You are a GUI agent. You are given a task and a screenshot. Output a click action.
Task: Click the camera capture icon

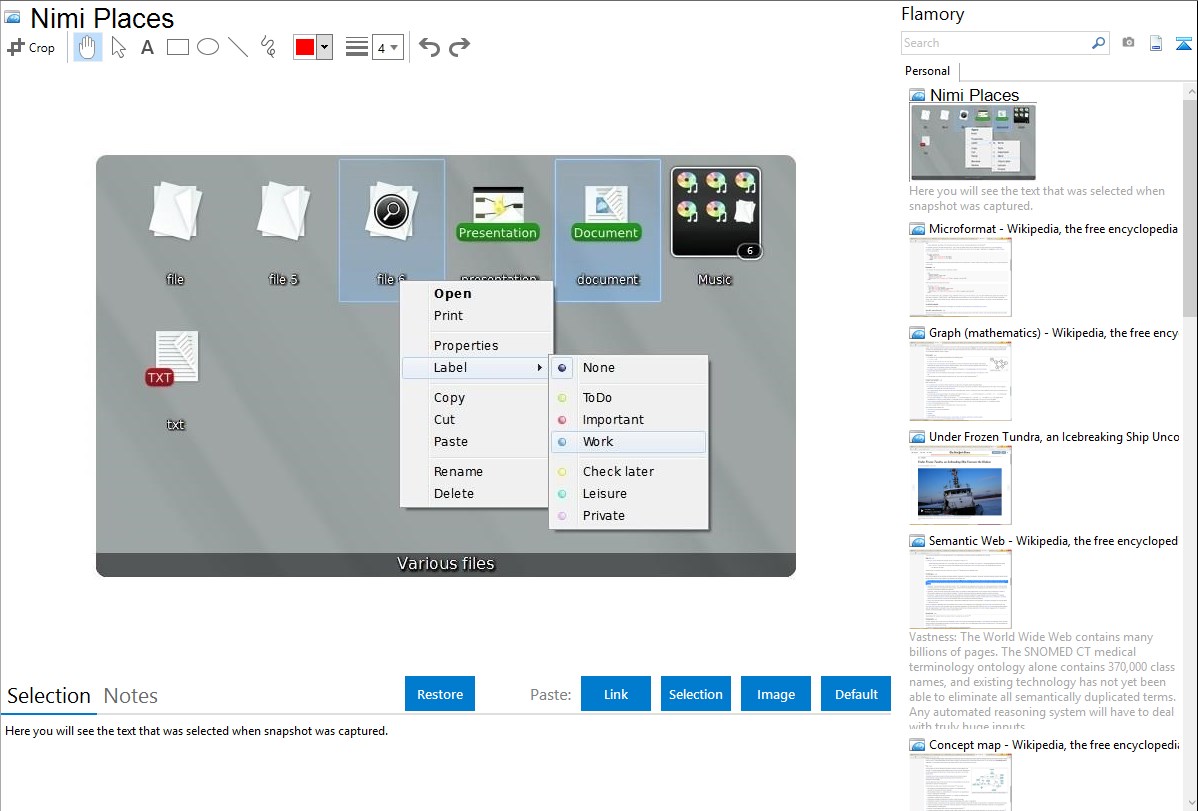pos(1128,43)
